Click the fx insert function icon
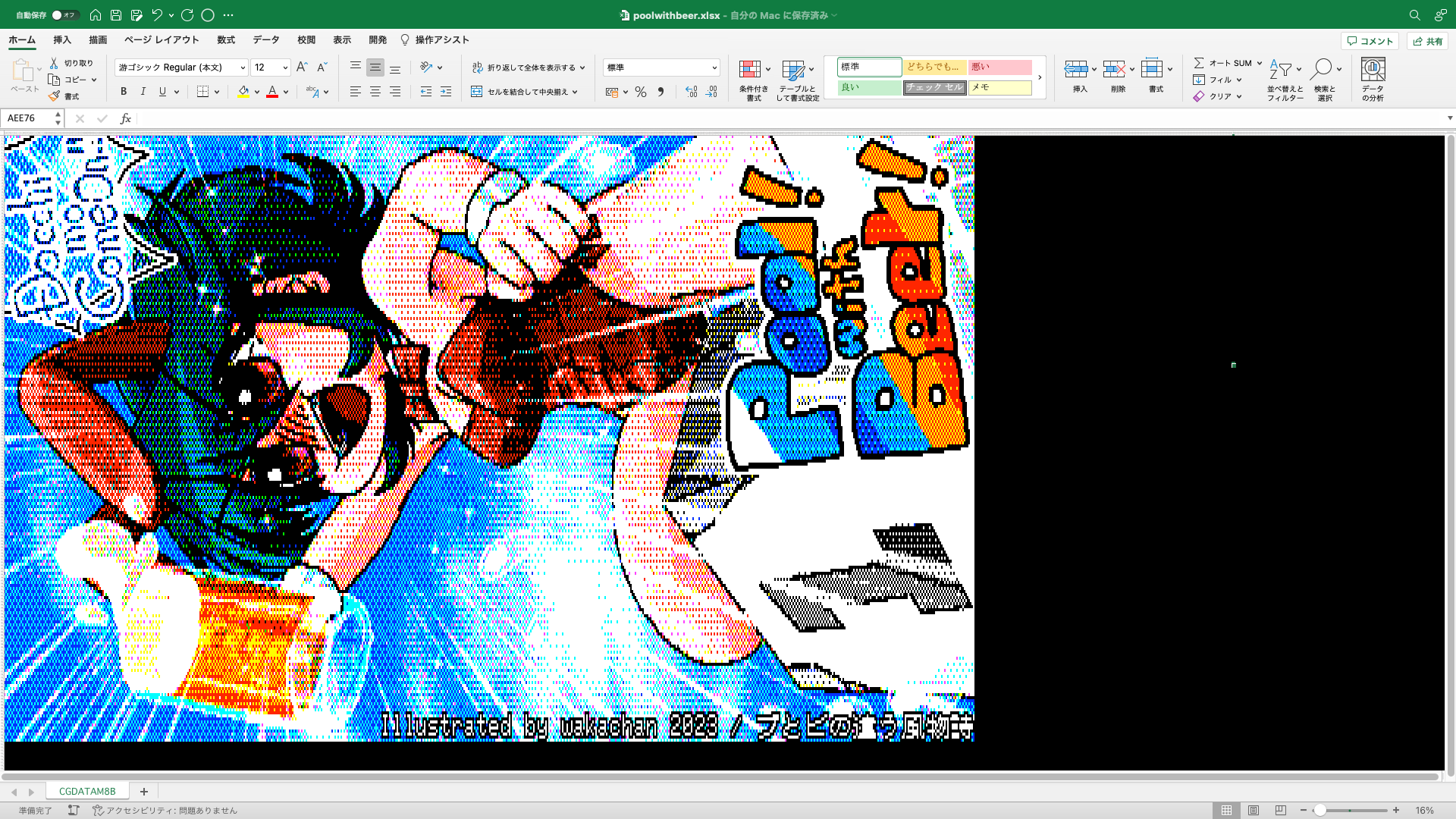 click(x=126, y=118)
